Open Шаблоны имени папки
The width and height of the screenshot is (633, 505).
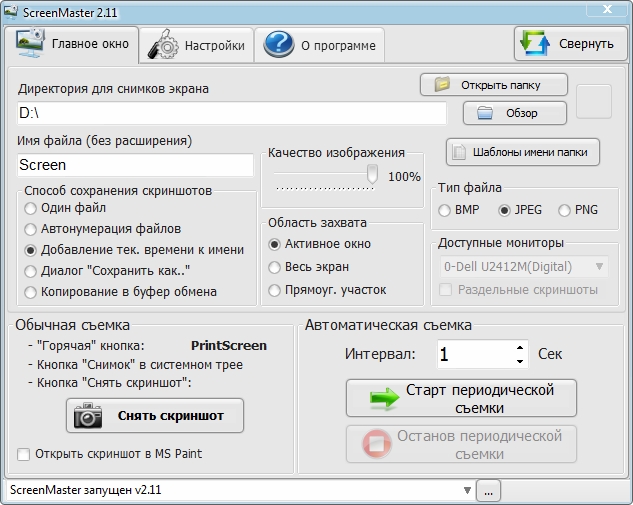click(x=523, y=152)
